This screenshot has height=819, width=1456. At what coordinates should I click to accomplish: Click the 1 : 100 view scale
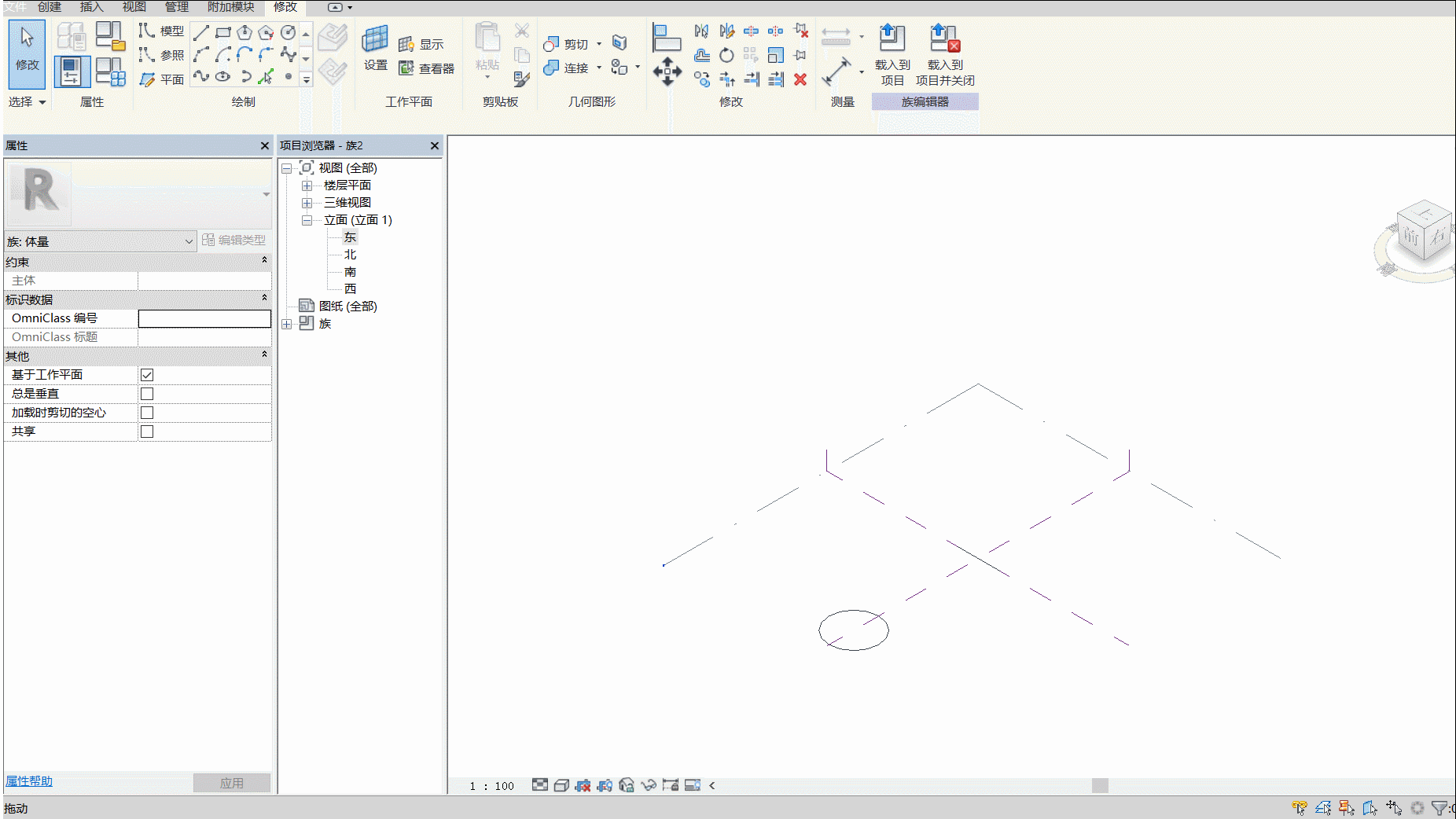click(491, 786)
